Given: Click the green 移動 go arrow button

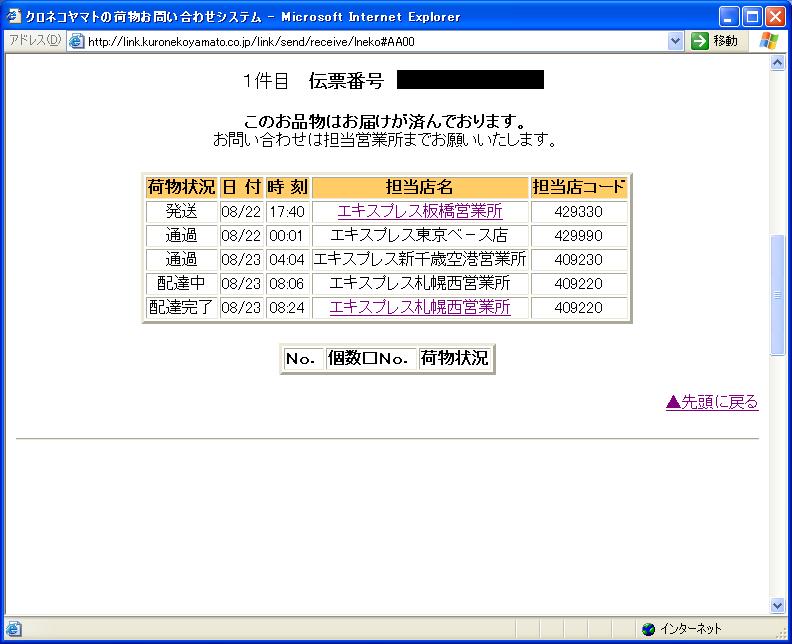Looking at the screenshot, I should tap(700, 41).
